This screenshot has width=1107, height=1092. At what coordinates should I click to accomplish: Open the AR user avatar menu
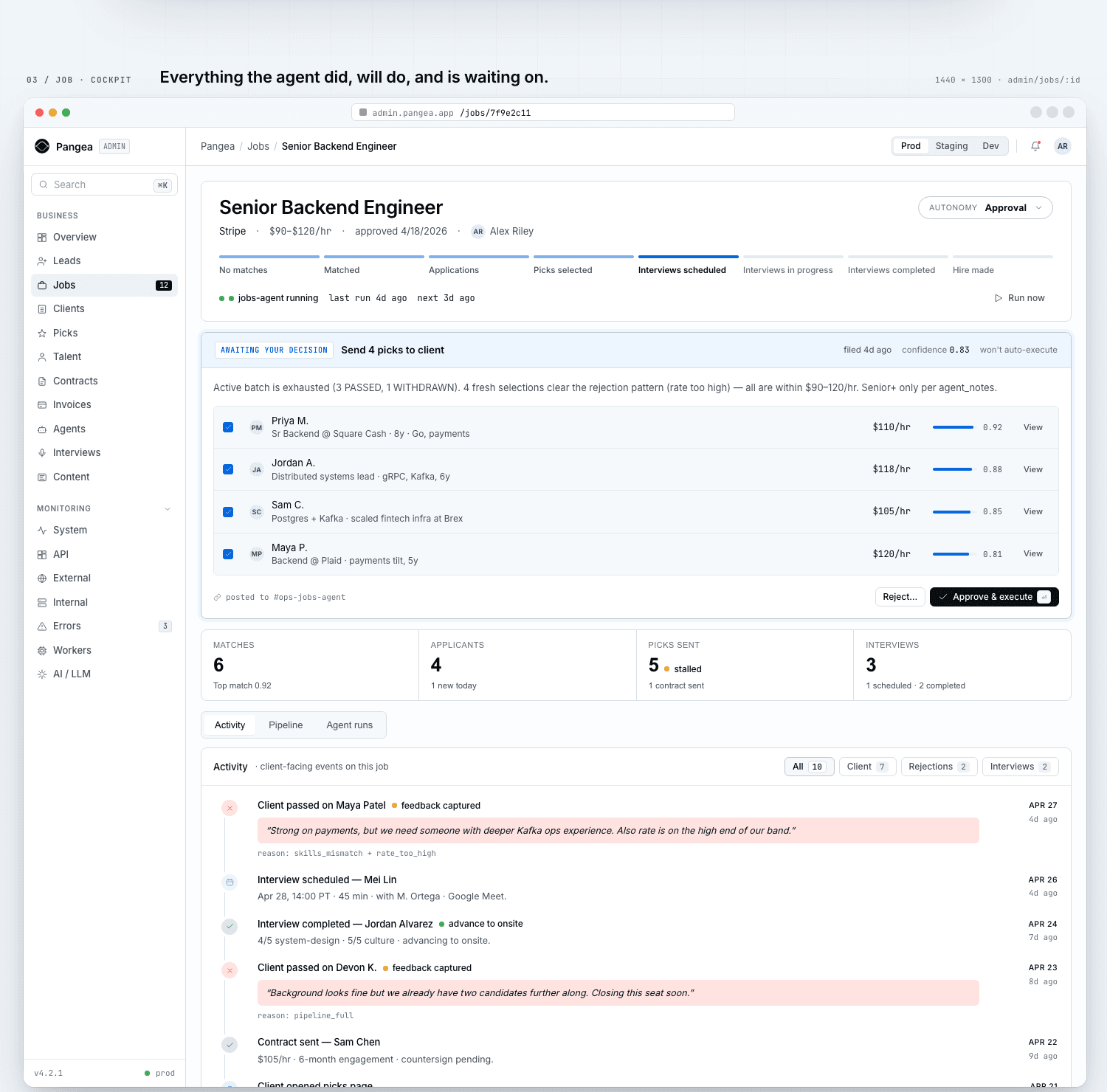pos(1063,146)
